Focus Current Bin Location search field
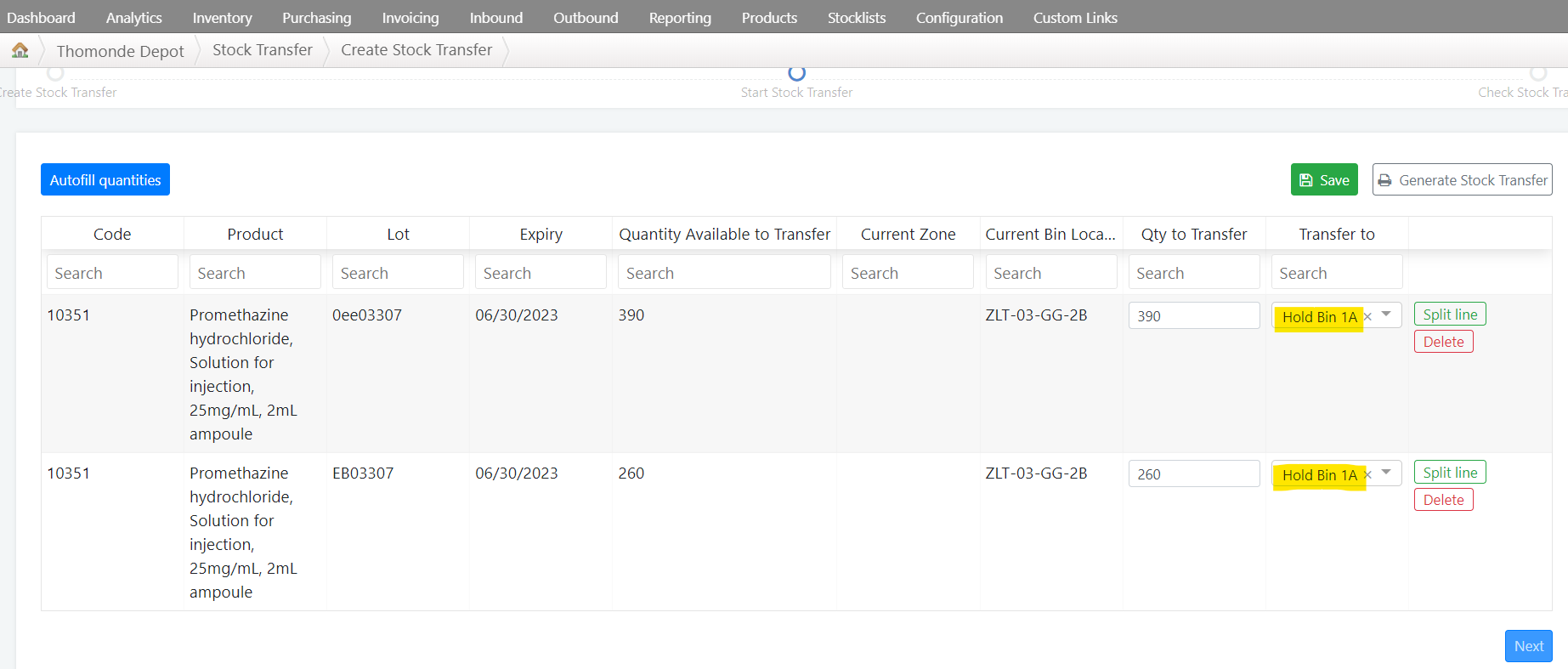Viewport: 1568px width, 669px height. [1051, 273]
